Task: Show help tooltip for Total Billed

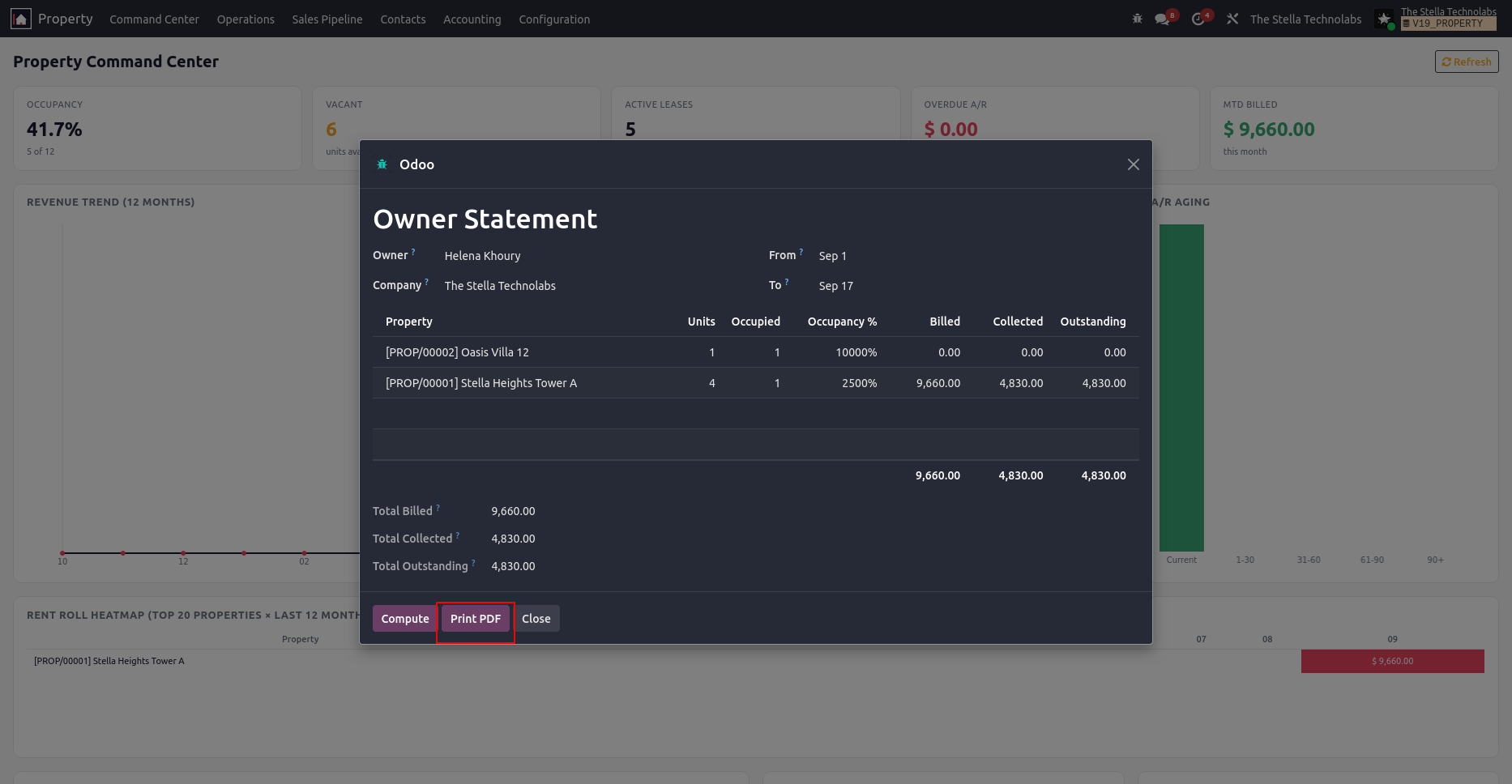Action: pos(438,508)
